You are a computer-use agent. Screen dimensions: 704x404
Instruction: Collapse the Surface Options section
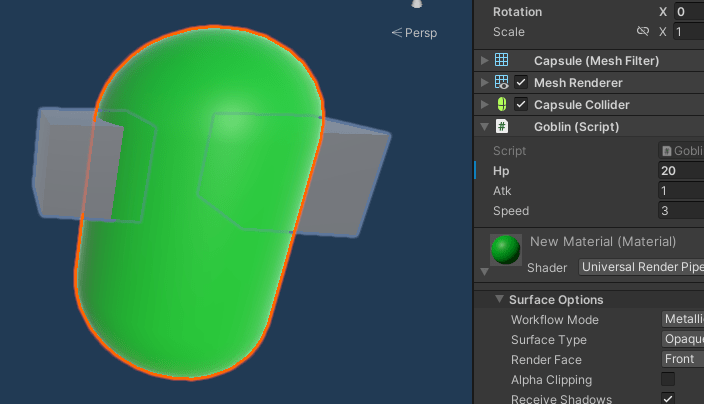pyautogui.click(x=498, y=300)
